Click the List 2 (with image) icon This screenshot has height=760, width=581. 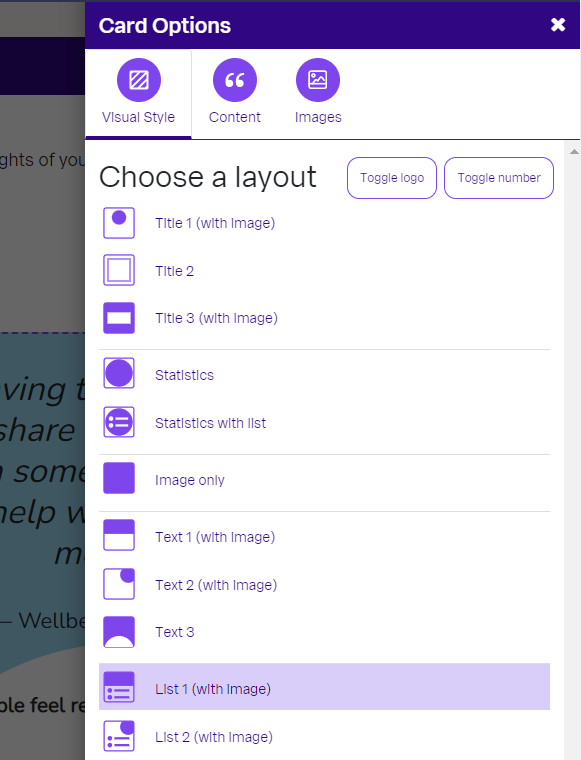pyautogui.click(x=119, y=736)
